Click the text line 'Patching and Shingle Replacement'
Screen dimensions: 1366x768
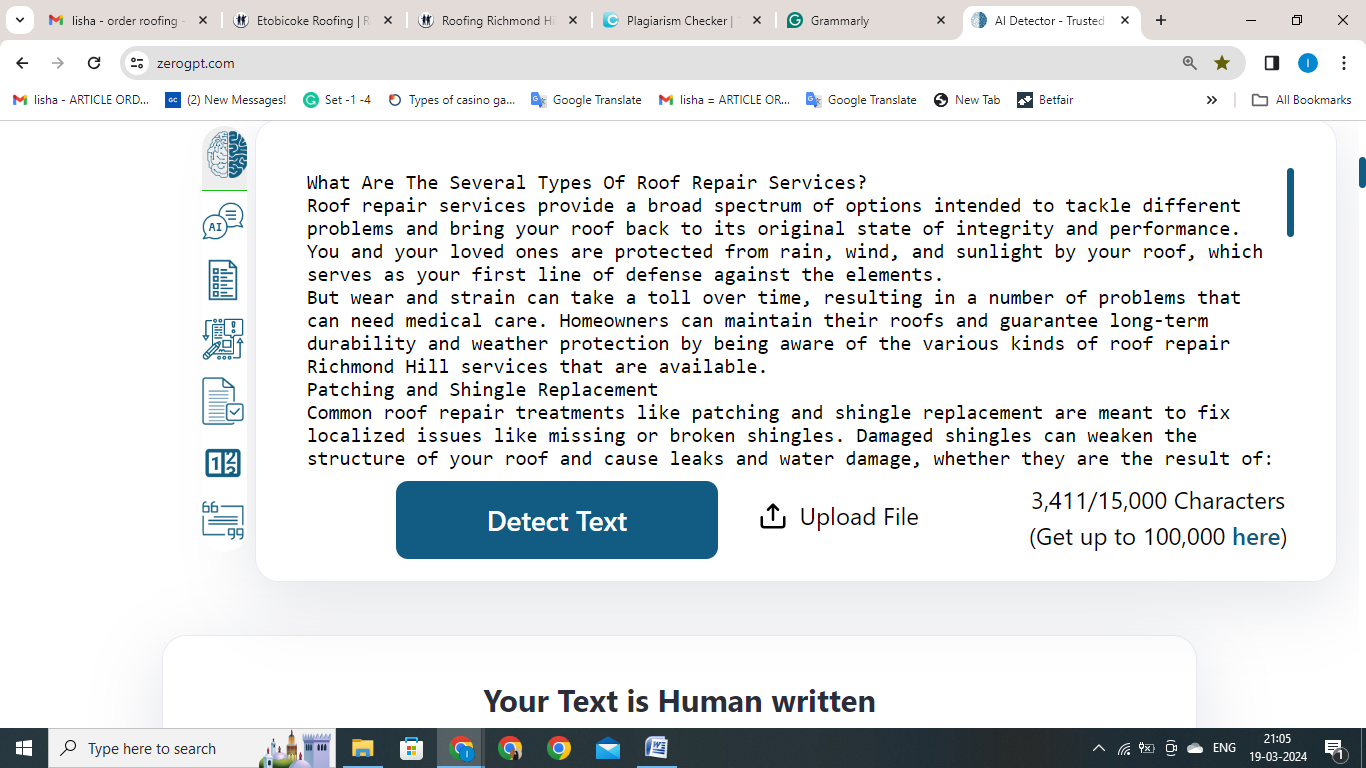[482, 390]
